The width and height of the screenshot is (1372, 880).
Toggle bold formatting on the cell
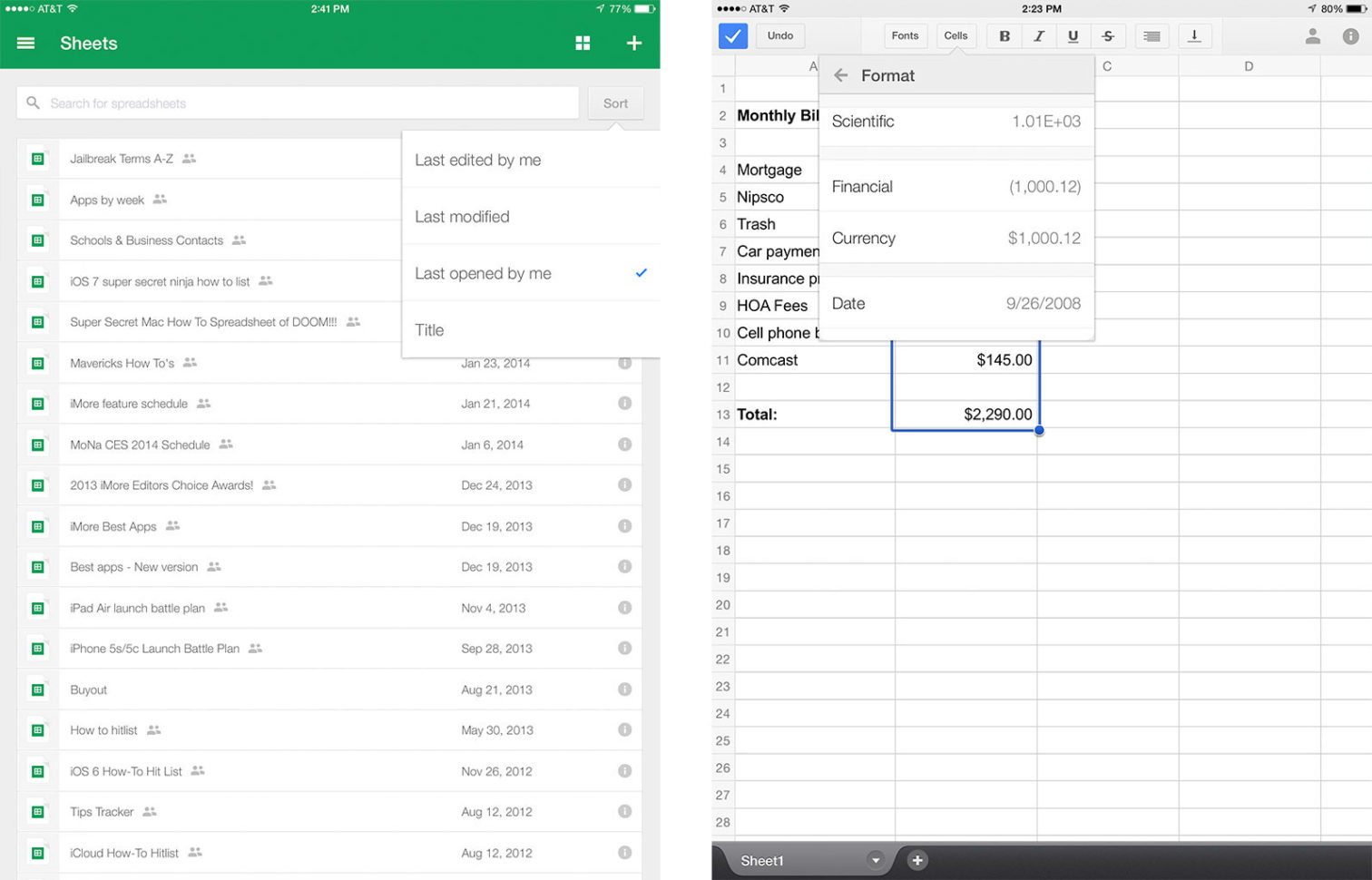pos(1004,35)
